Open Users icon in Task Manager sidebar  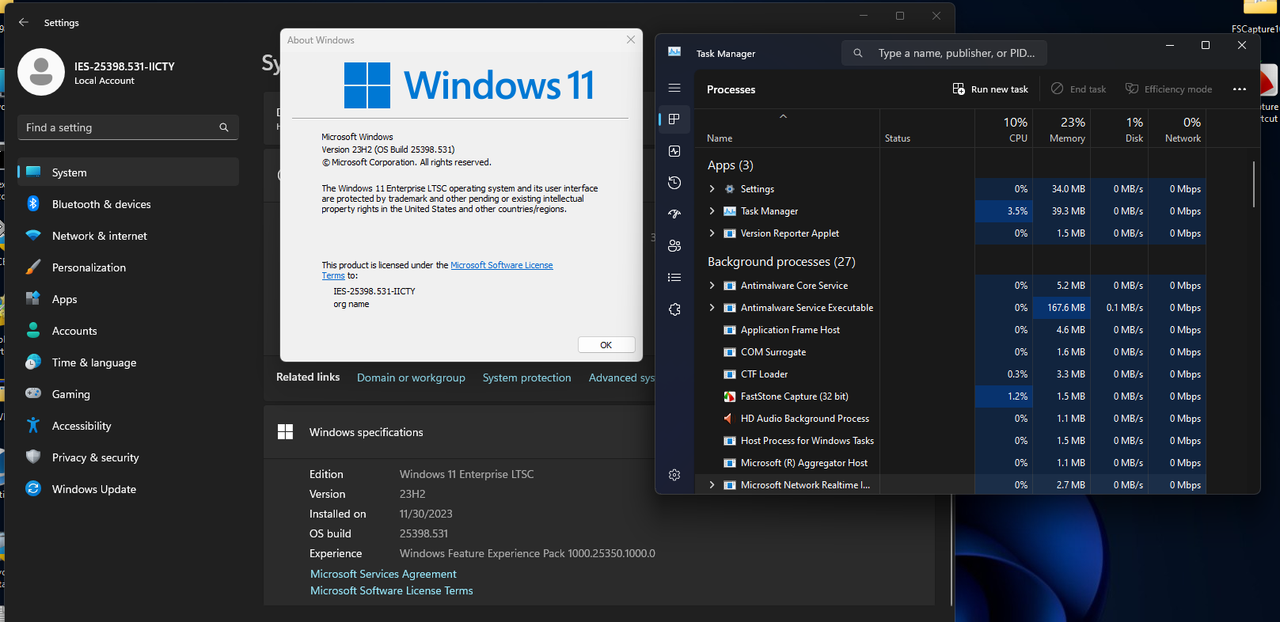[x=674, y=246]
